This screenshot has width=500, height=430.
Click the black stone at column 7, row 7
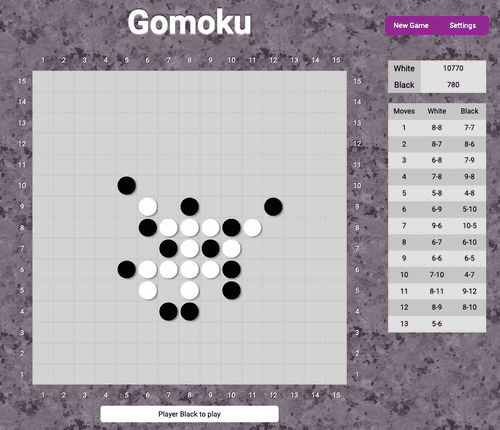coord(169,249)
